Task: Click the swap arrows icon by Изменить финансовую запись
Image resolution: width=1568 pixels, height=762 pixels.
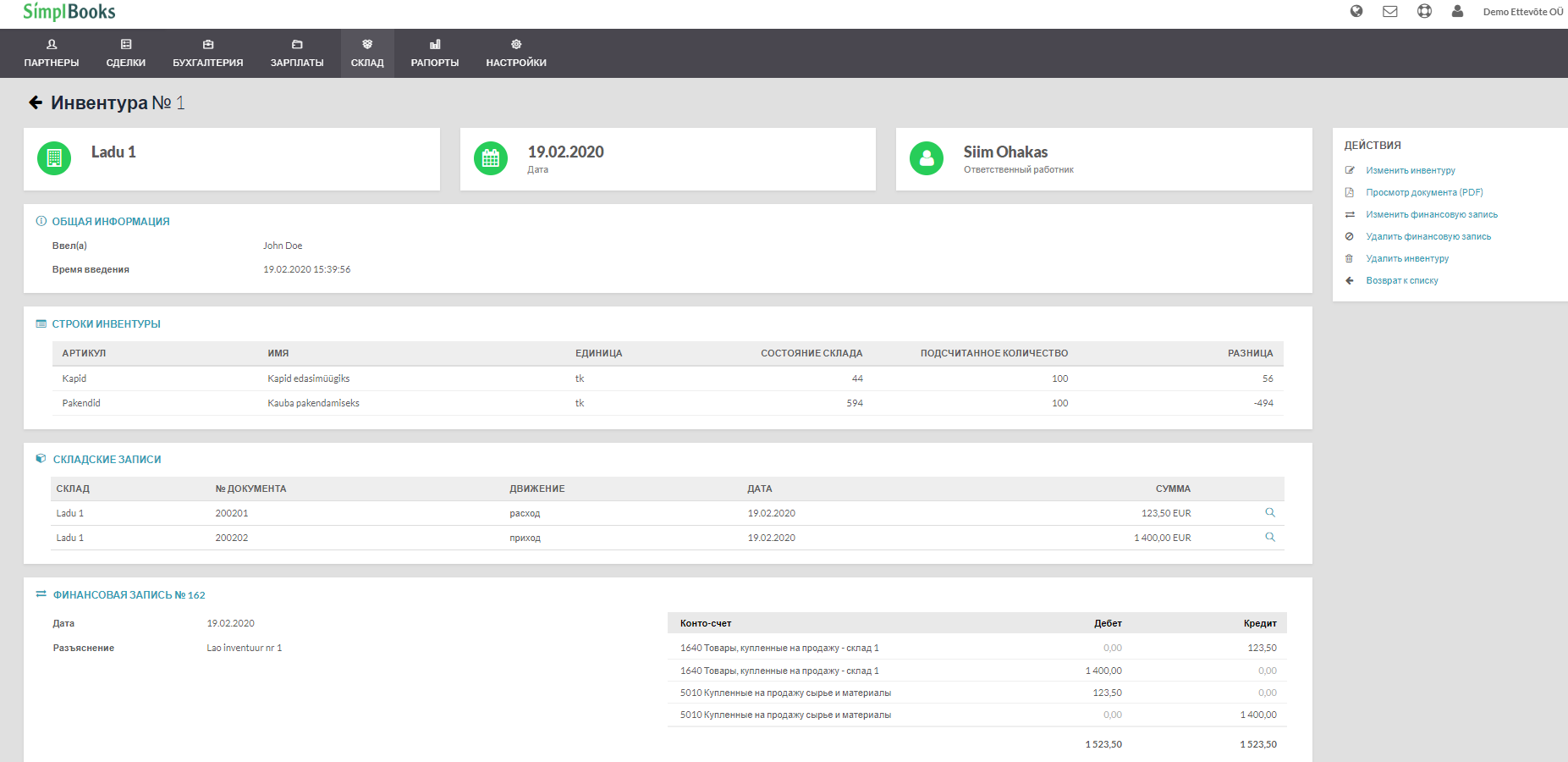Action: coord(1350,214)
